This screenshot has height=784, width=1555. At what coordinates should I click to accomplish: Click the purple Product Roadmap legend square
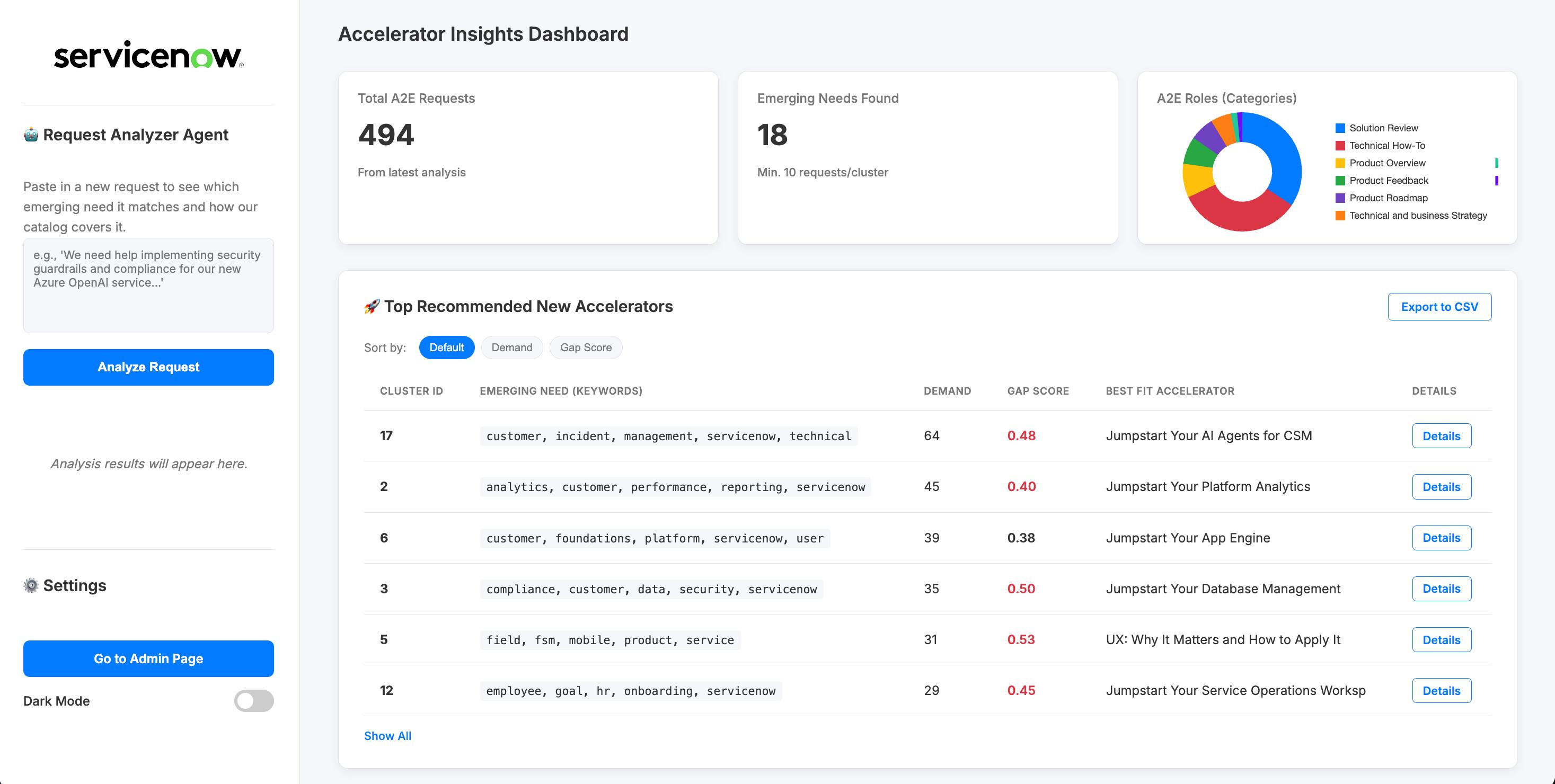(1340, 198)
